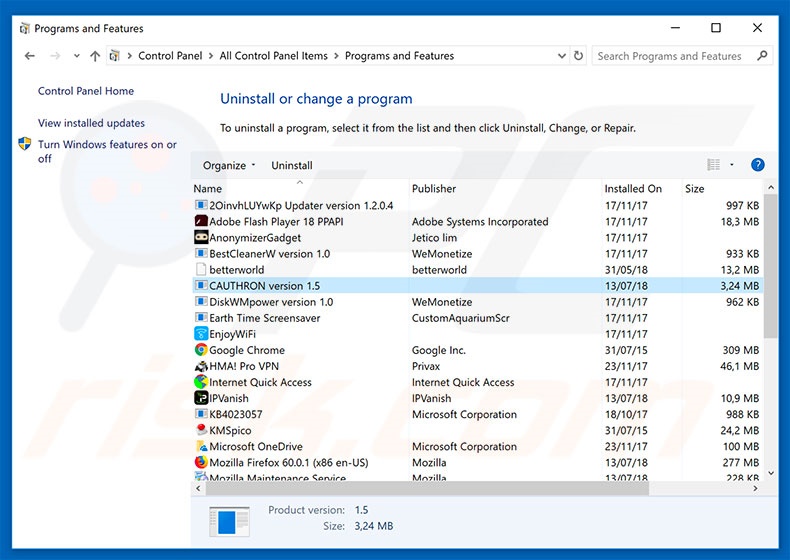
Task: Open Turn Windows features on or off
Action: tap(107, 151)
